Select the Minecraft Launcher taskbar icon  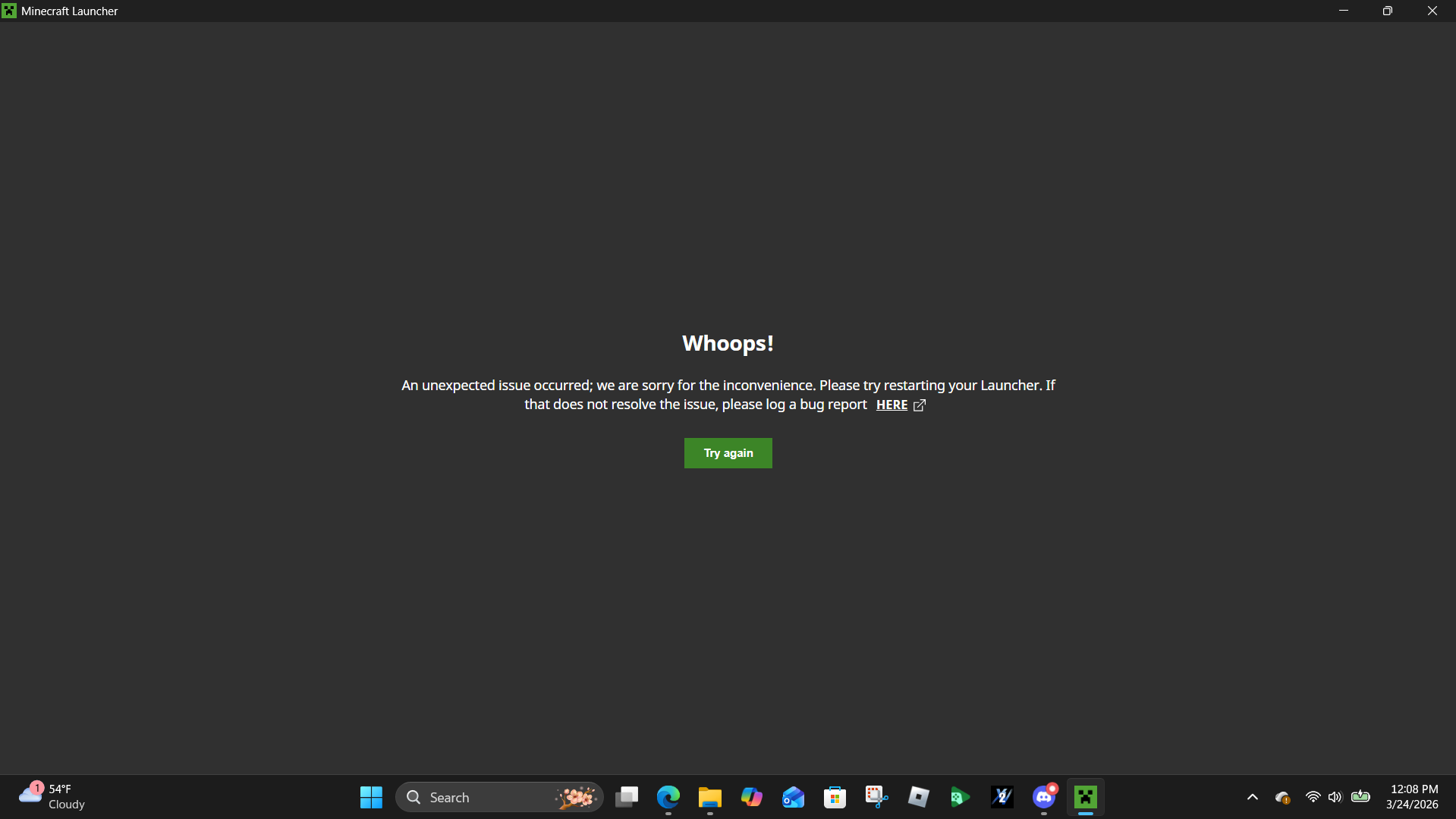point(1086,797)
